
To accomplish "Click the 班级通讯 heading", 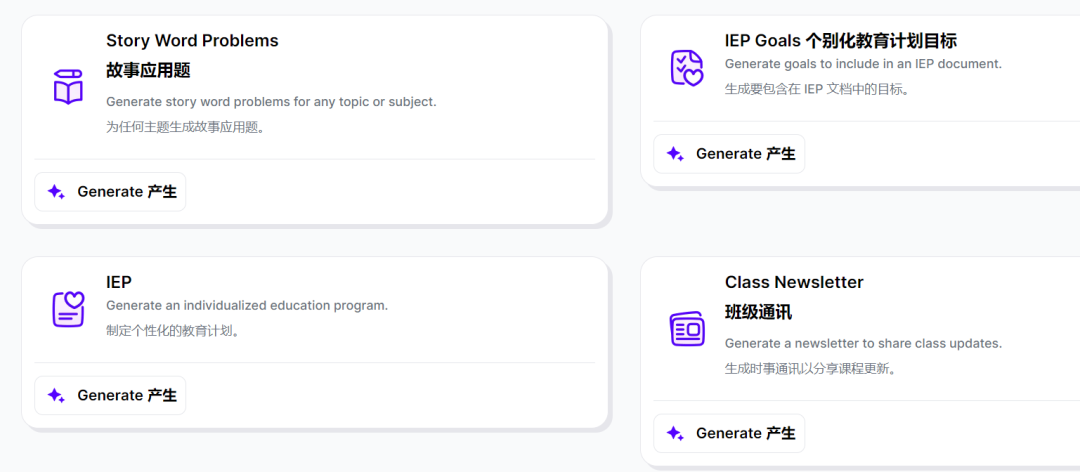I will pos(758,313).
